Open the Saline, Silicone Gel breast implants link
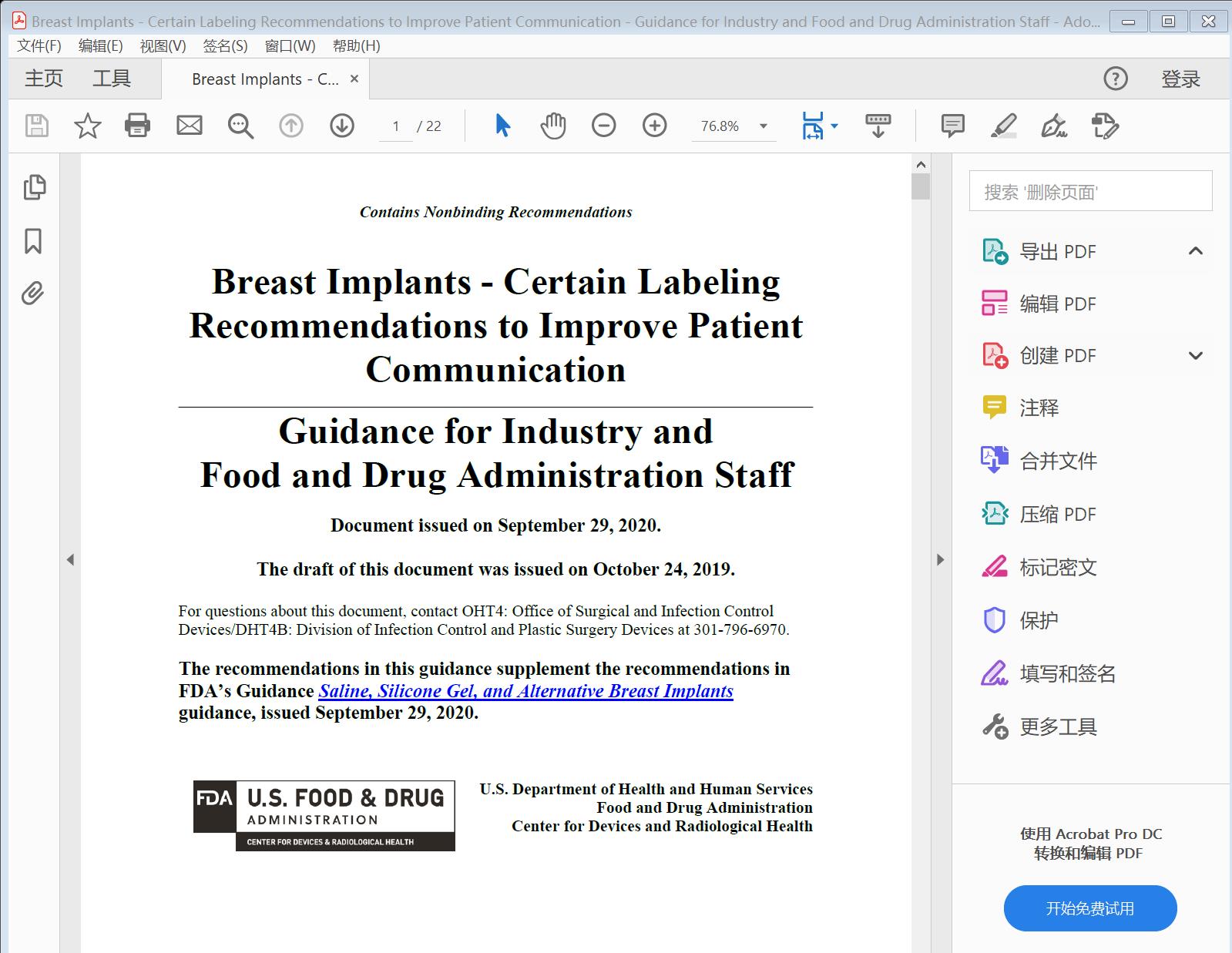This screenshot has width=1232, height=953. [x=526, y=691]
